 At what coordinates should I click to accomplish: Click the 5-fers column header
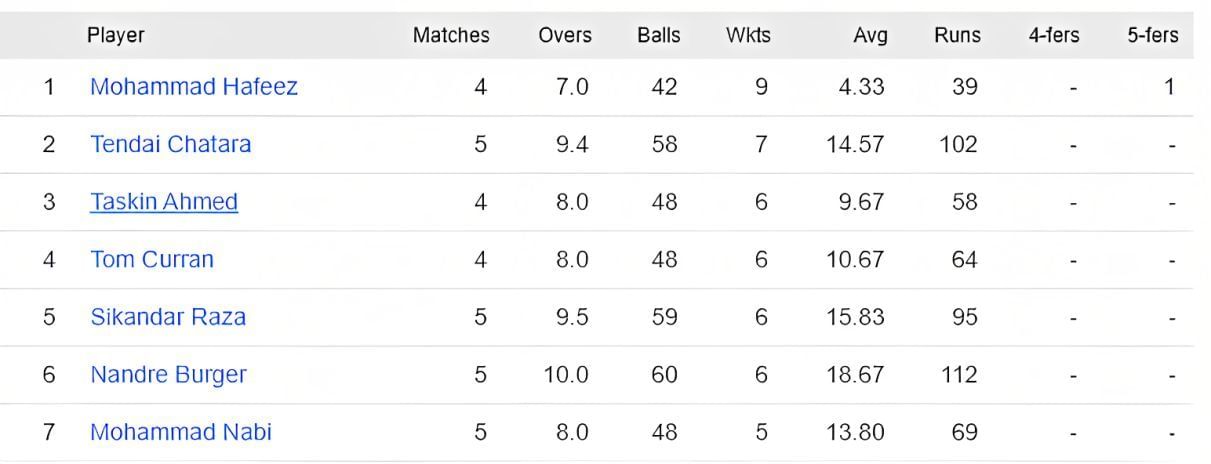pos(1152,35)
